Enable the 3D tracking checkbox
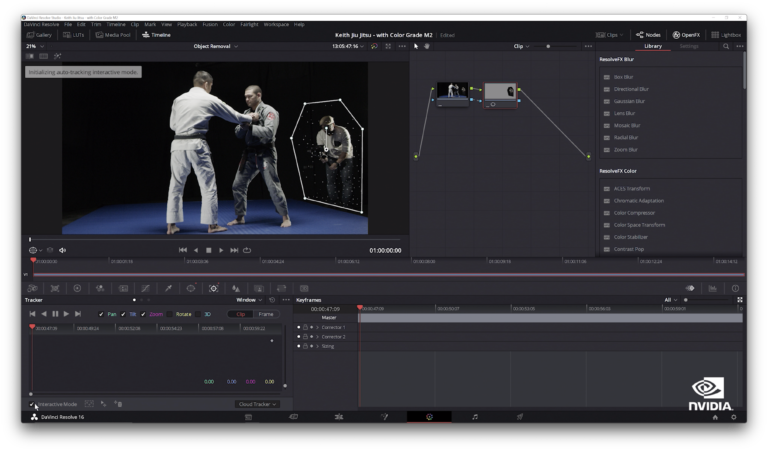The width and height of the screenshot is (768, 451). tap(198, 314)
